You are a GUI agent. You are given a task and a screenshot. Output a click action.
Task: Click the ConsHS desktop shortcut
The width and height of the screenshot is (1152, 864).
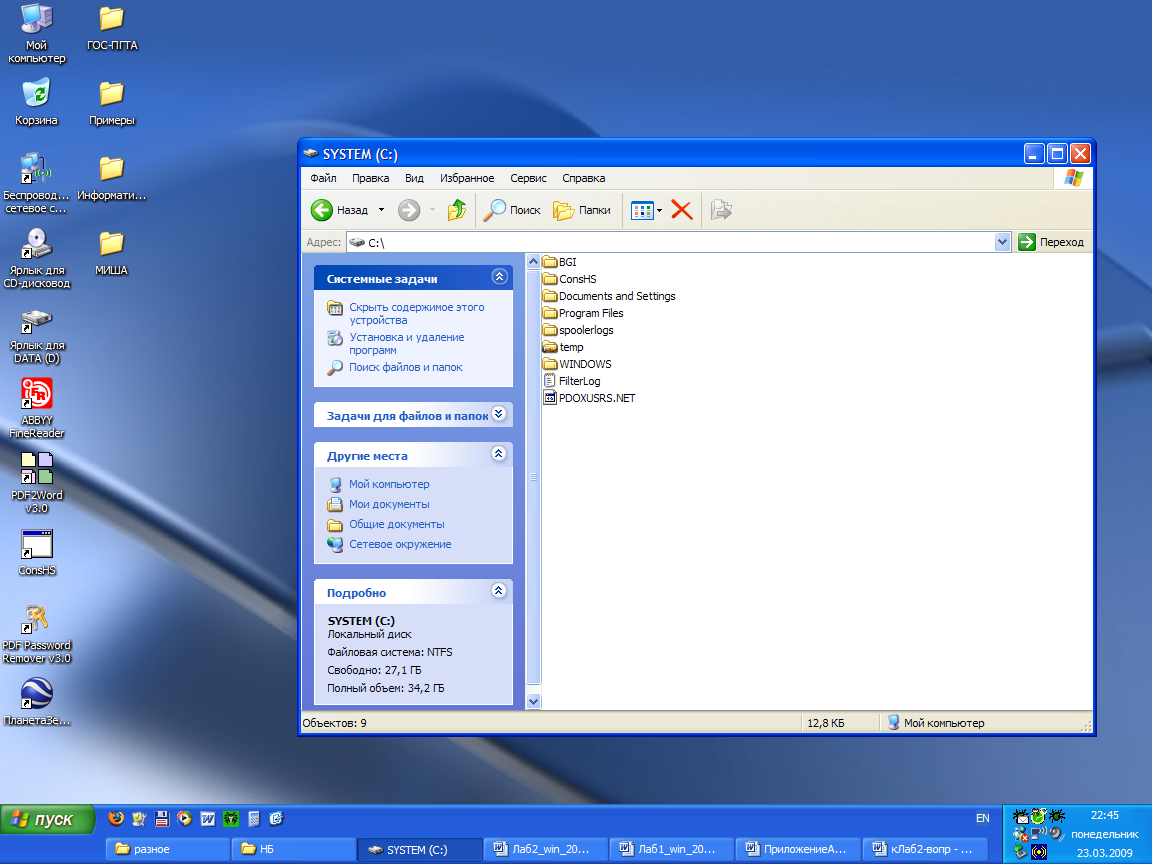37,552
